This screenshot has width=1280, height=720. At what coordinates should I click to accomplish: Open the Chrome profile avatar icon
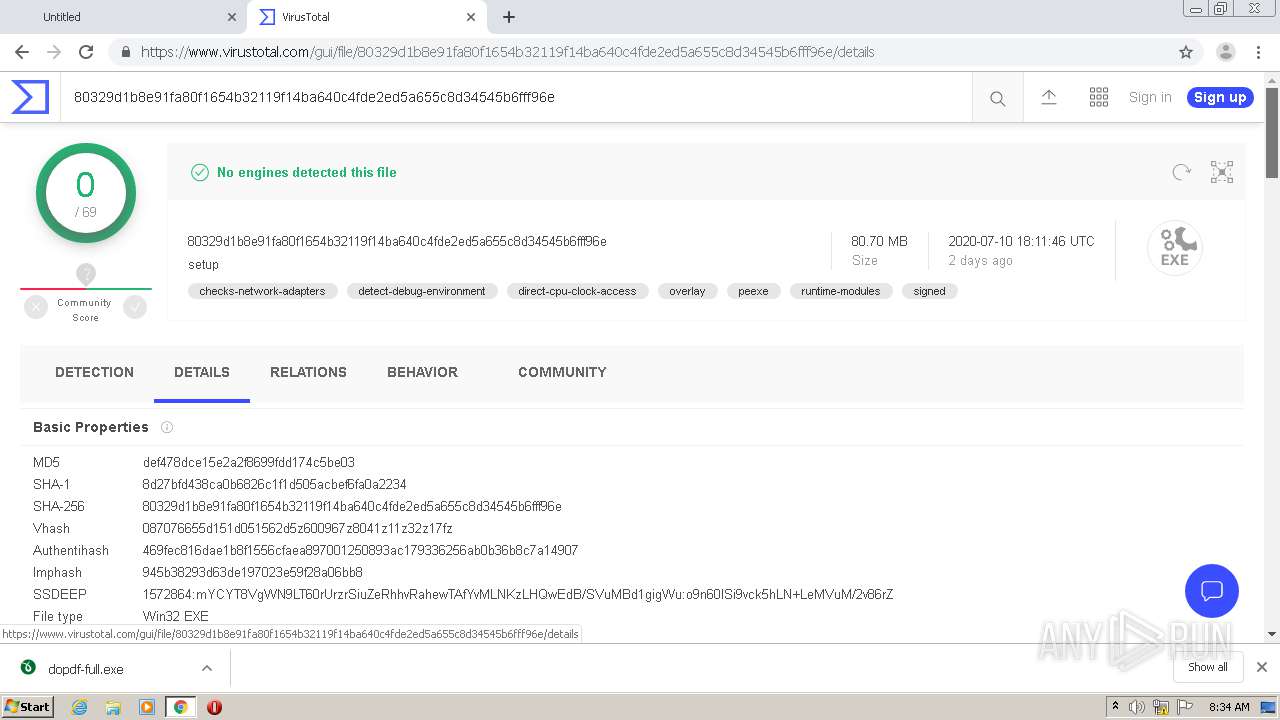1225,52
